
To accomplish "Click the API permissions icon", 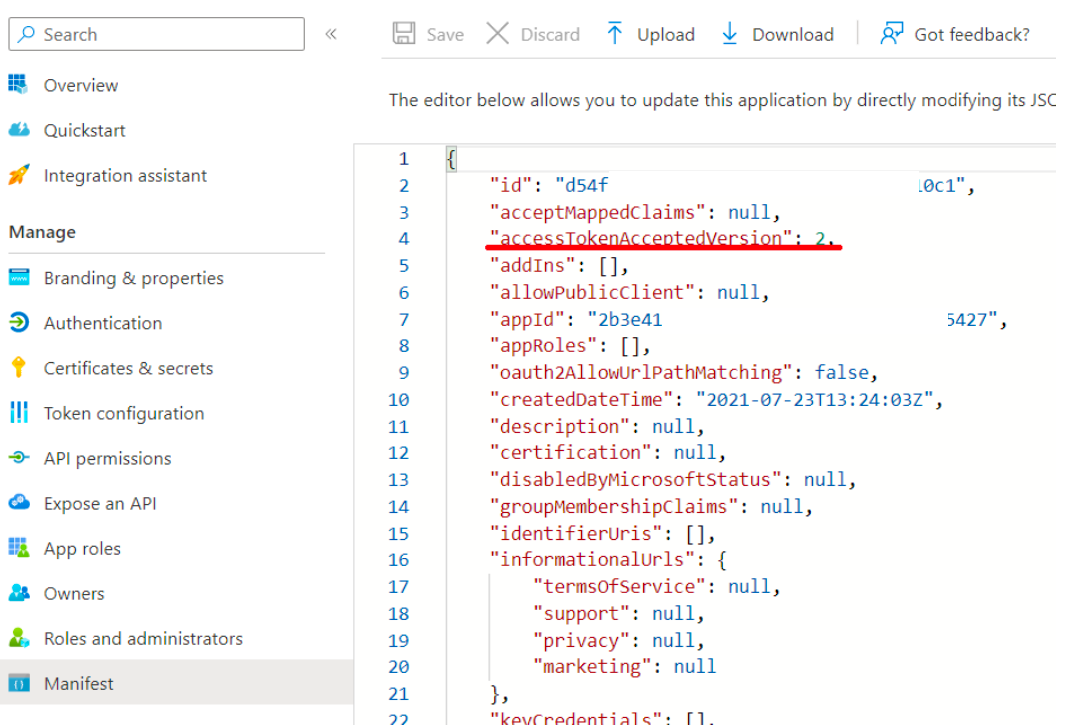I will (x=18, y=458).
